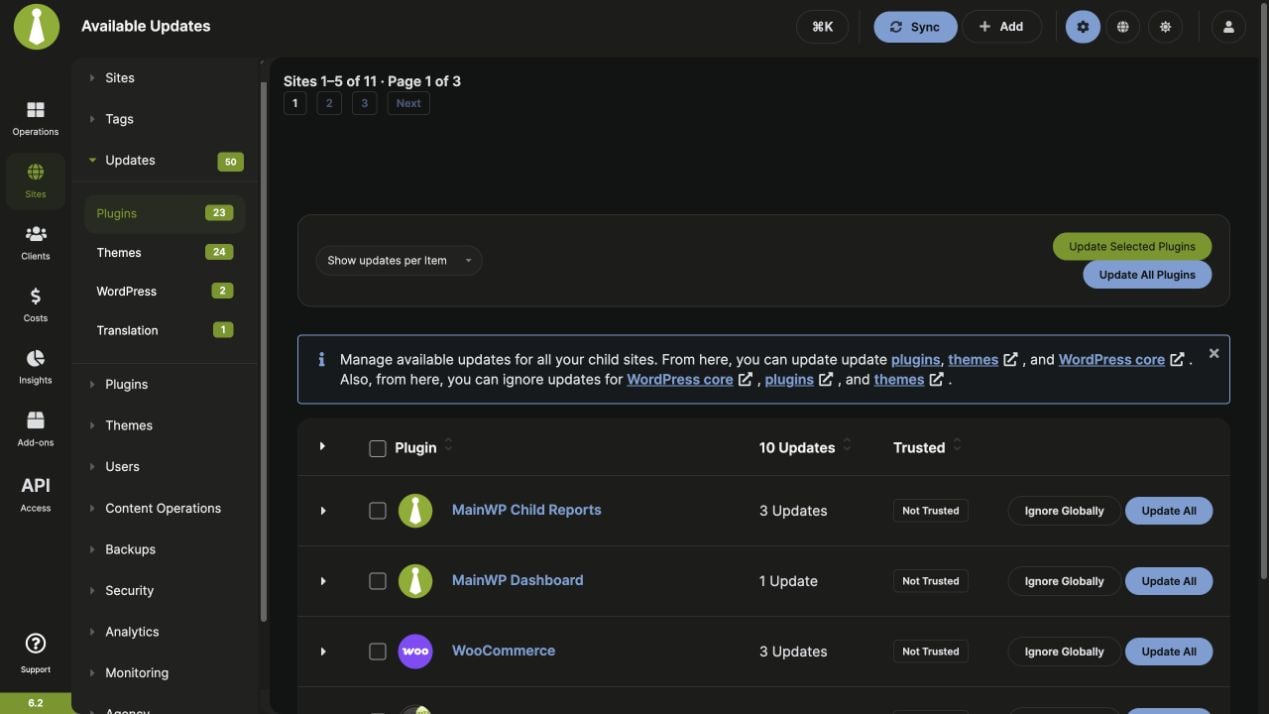
Task: Click the MainWP logo icon
Action: coord(36,26)
